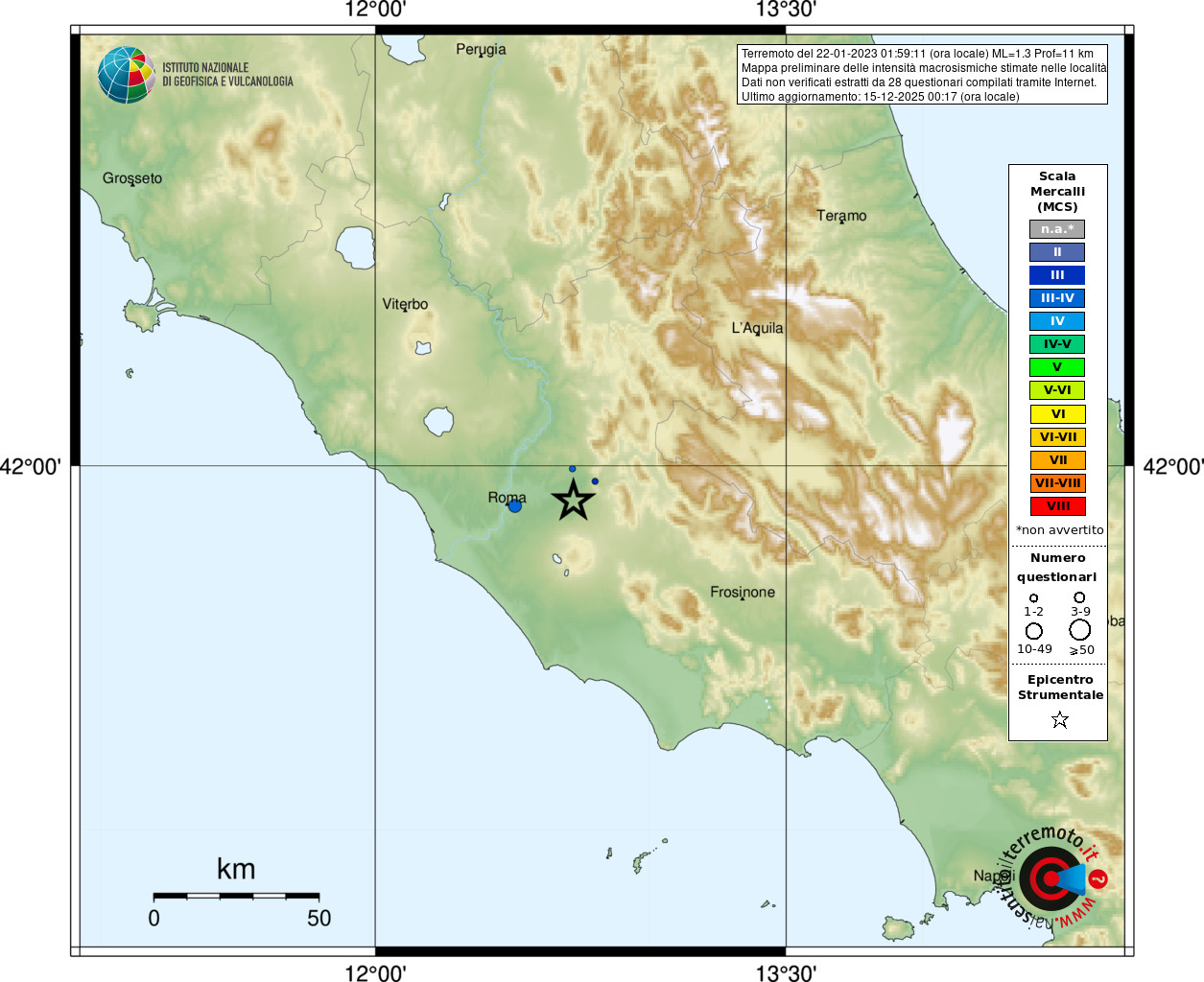Click the 10-49 questionnaire circle in legend
1204x982 pixels.
click(1034, 631)
